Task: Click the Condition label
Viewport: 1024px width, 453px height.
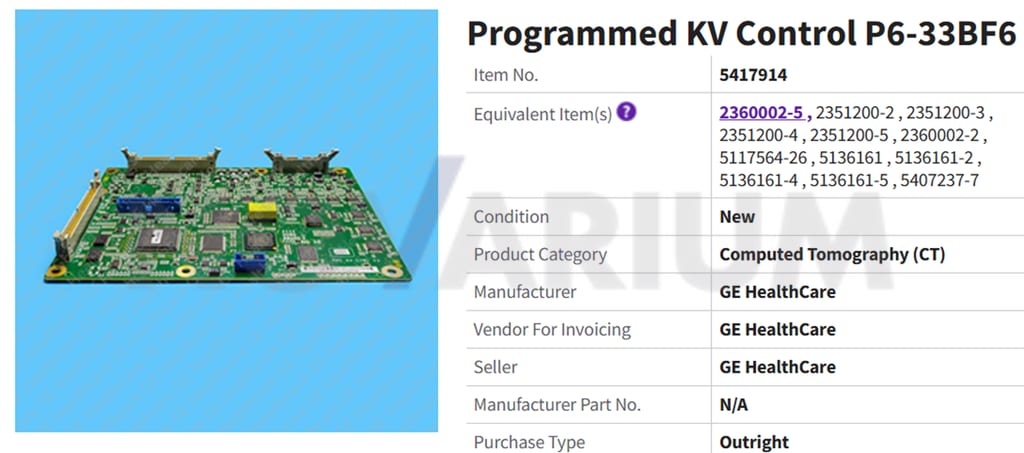Action: point(511,217)
